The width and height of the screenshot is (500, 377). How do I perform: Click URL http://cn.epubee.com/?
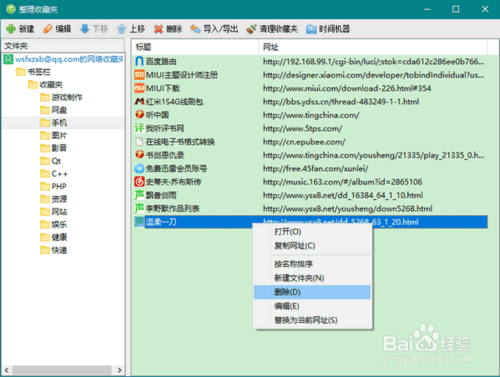point(304,142)
